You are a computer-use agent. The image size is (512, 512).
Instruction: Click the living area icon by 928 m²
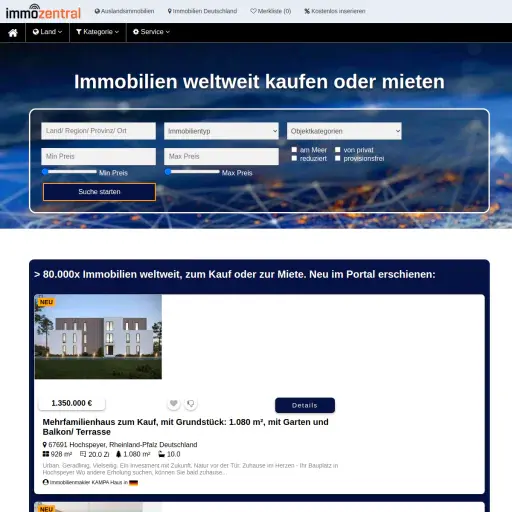click(46, 454)
